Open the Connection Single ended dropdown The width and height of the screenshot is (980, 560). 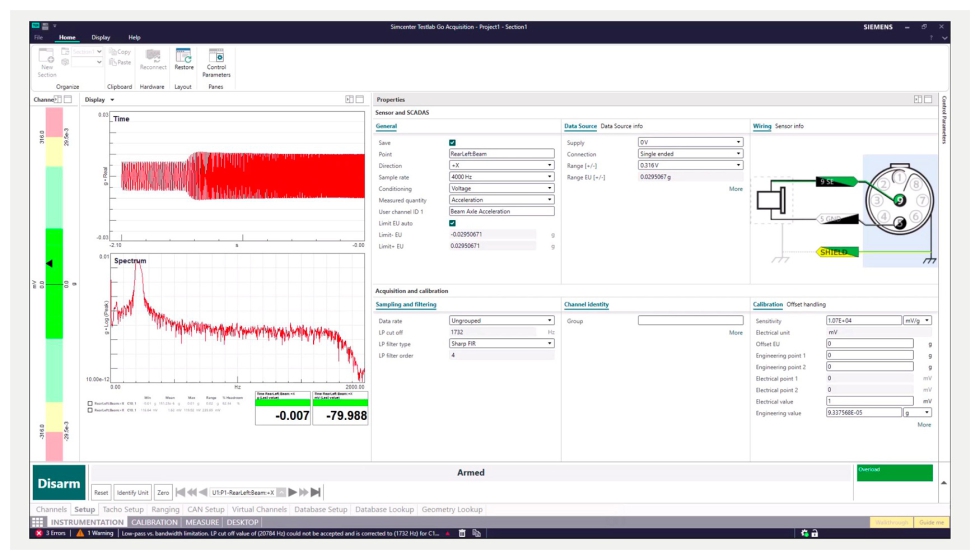point(690,154)
